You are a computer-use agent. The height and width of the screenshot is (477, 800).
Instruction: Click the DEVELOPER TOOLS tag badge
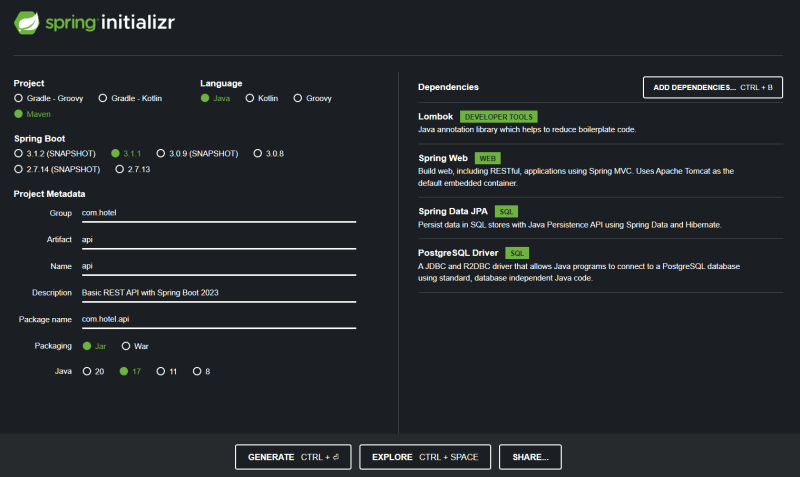[x=498, y=117]
